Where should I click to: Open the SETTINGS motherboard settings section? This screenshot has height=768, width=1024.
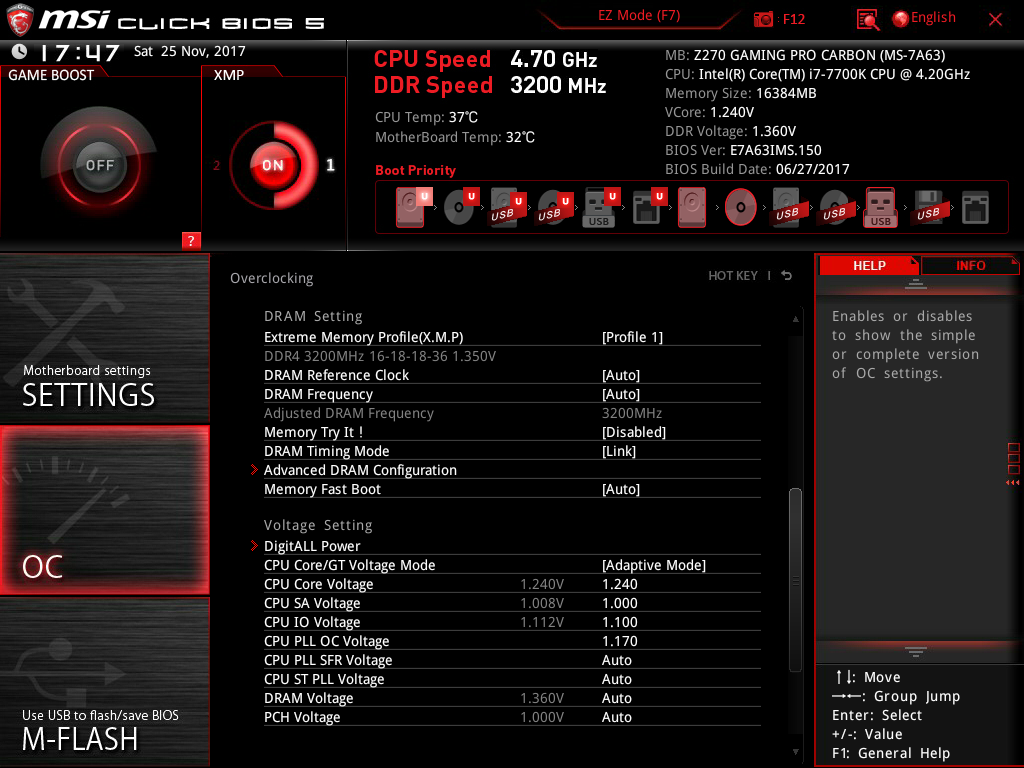(104, 338)
